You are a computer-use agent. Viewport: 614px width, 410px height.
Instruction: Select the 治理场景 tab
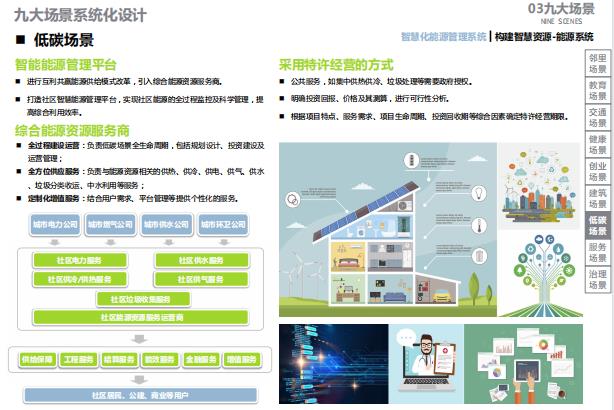(x=598, y=280)
